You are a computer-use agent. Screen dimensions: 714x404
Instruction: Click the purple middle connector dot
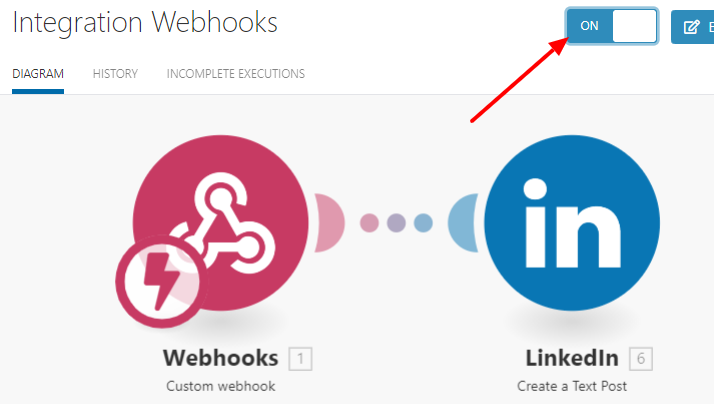point(396,223)
